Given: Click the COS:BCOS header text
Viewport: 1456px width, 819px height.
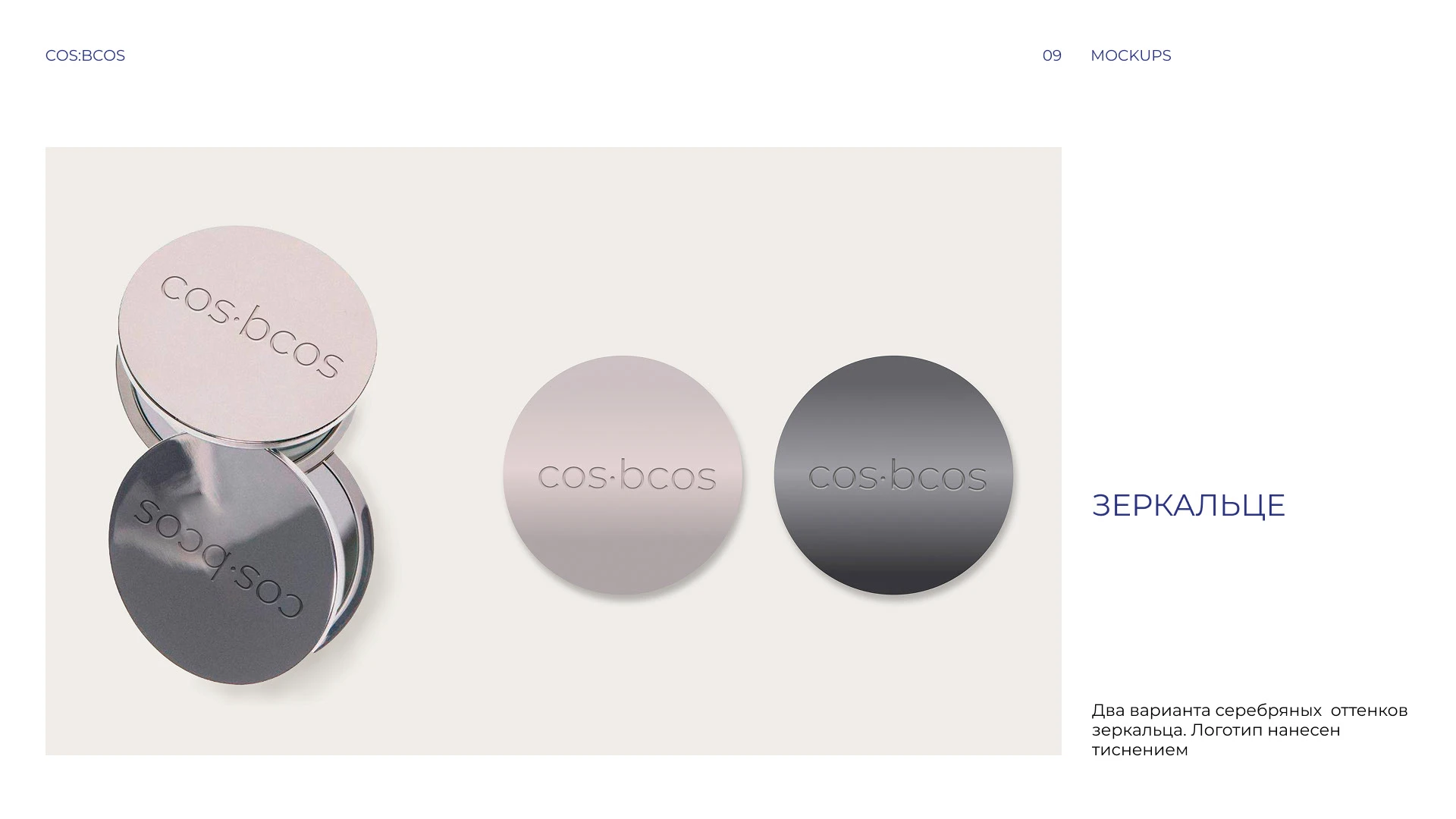Looking at the screenshot, I should [x=85, y=55].
